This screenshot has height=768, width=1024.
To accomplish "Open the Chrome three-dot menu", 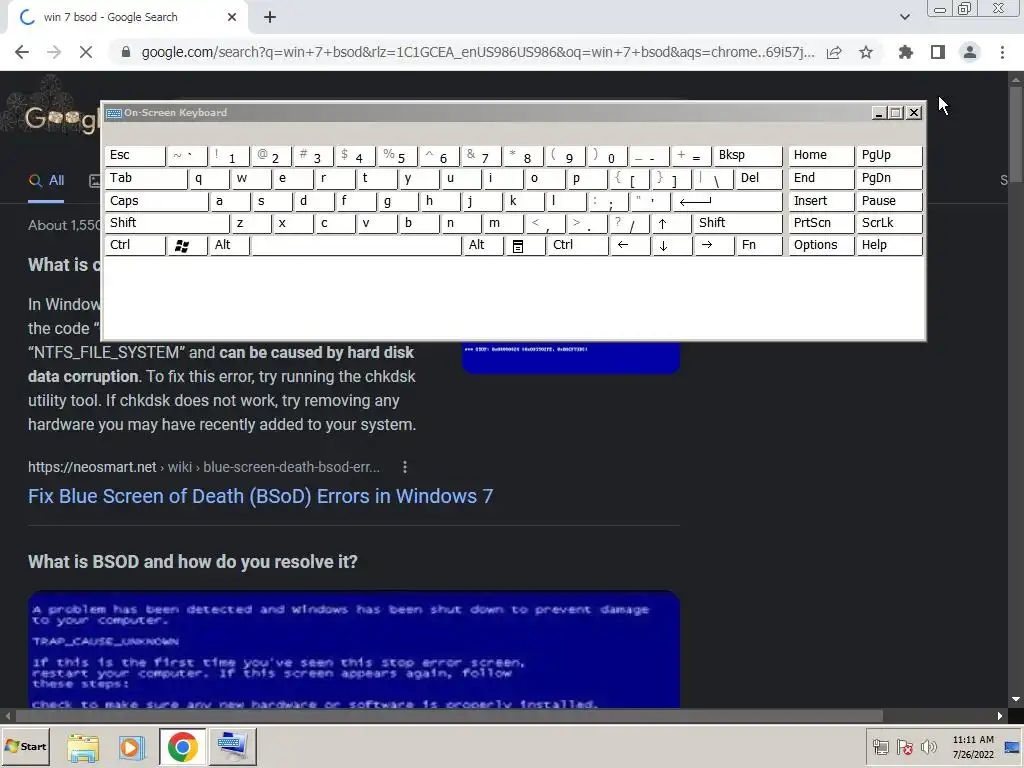I will pos(1002,52).
